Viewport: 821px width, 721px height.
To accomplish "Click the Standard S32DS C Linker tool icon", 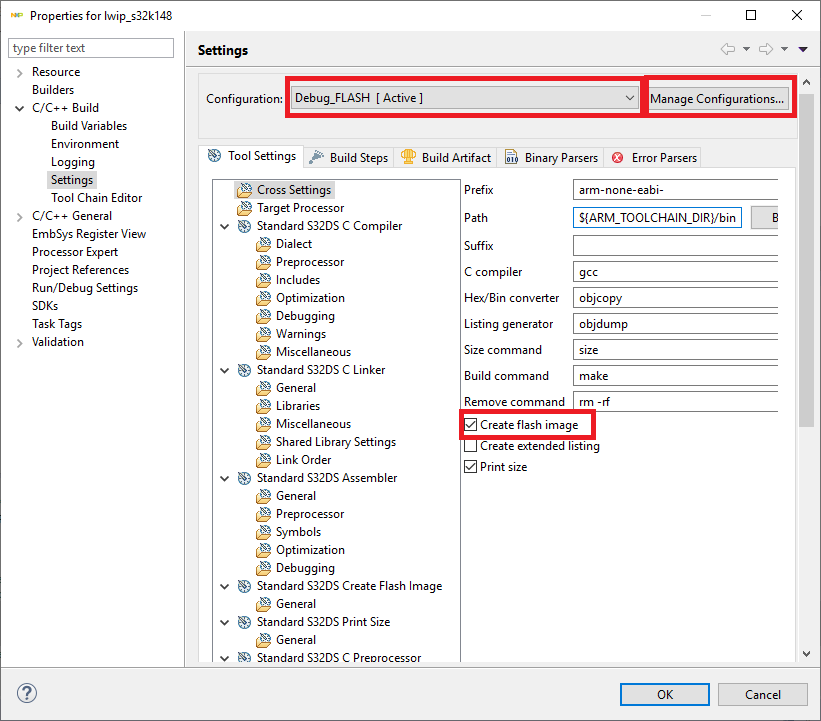I will pos(244,370).
